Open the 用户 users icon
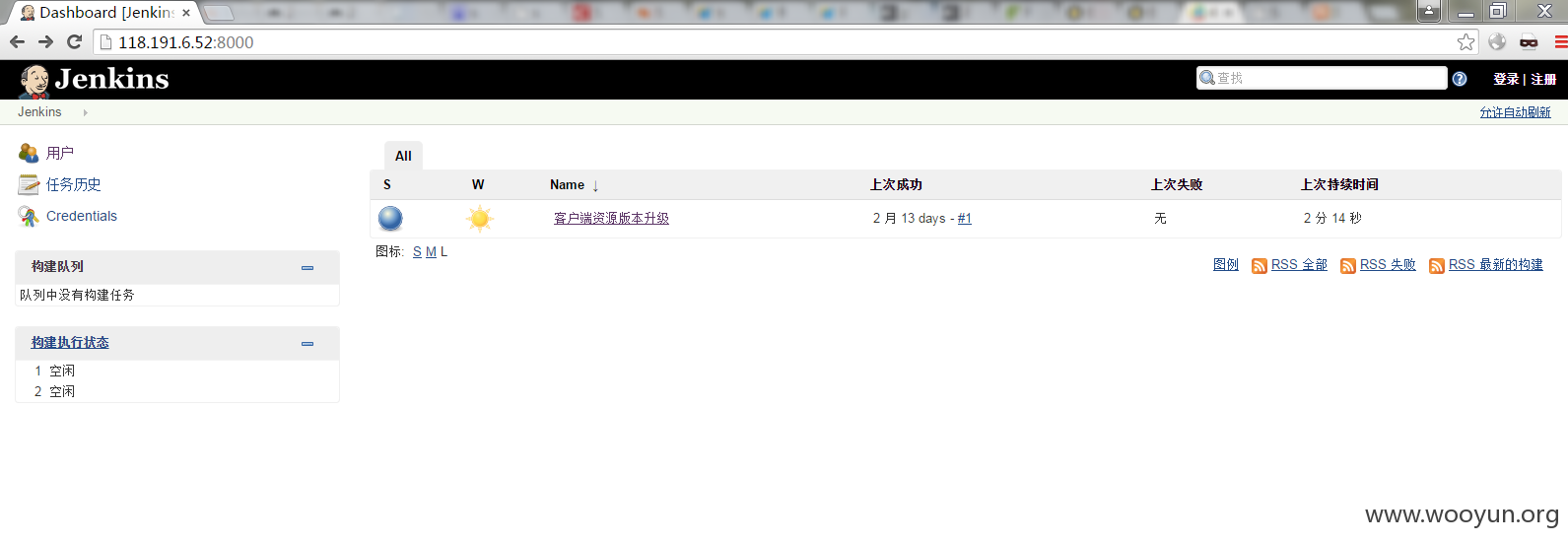The height and width of the screenshot is (543, 1568). click(x=29, y=153)
